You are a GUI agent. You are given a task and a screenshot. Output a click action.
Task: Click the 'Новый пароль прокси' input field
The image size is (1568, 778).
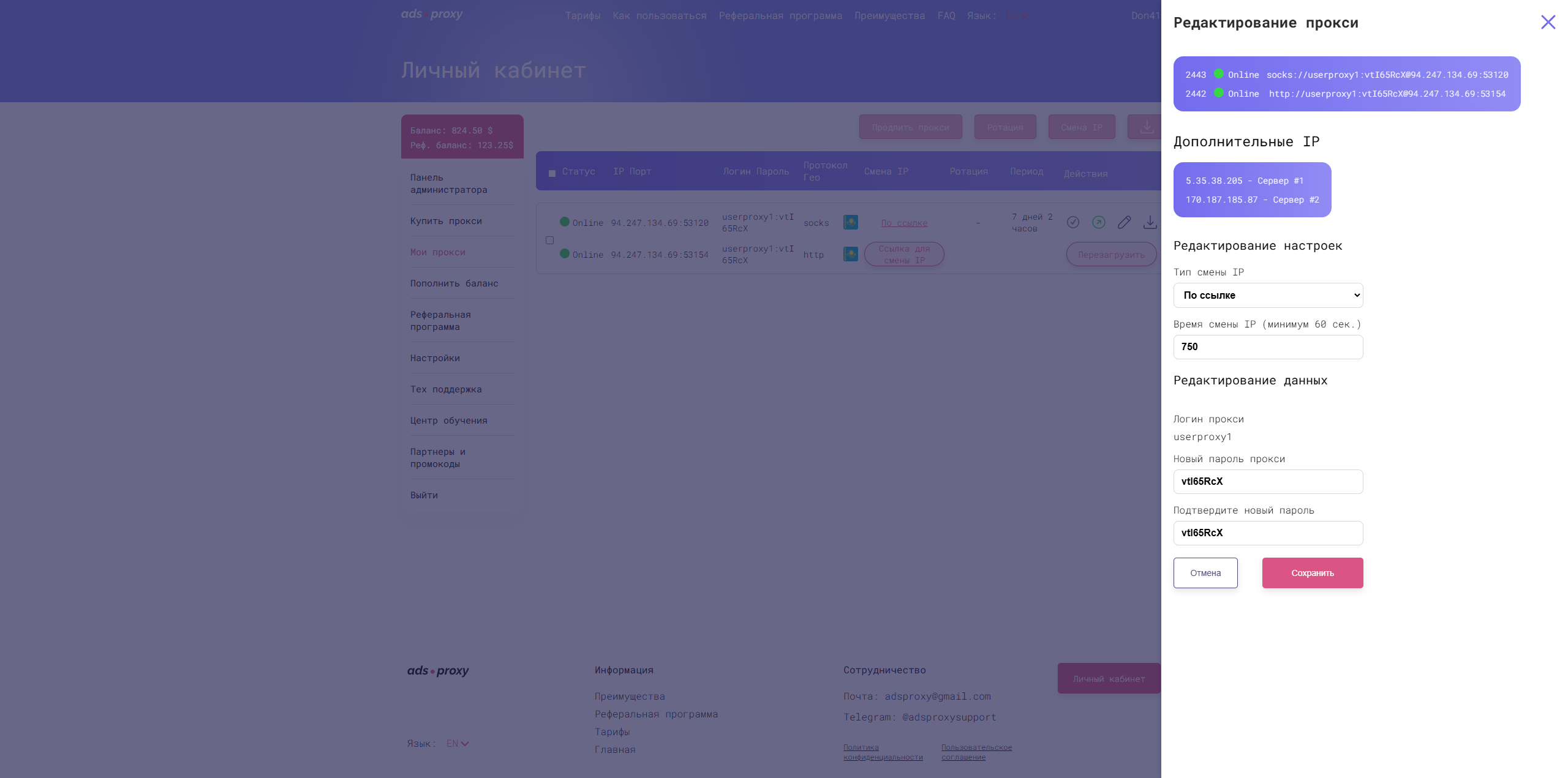1268,482
